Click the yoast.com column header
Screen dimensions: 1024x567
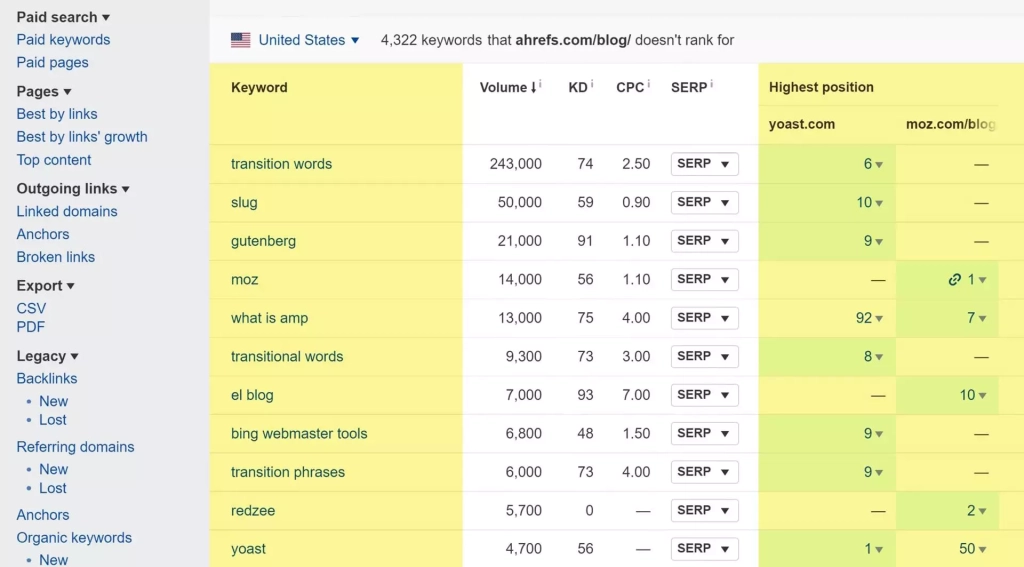point(801,125)
